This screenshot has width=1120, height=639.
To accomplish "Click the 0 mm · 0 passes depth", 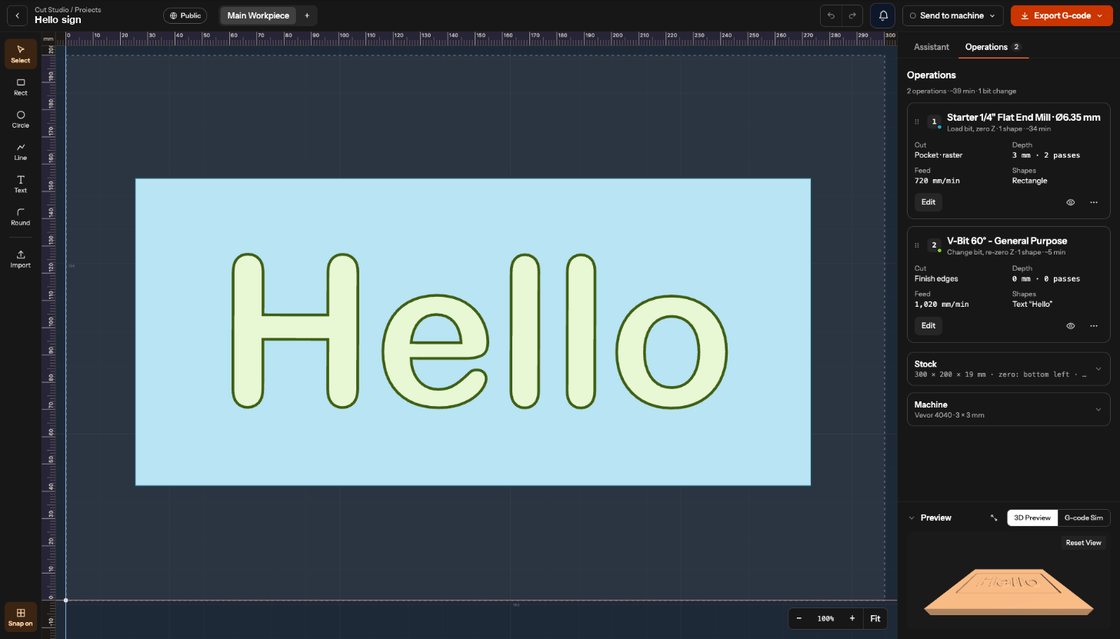I will click(x=1046, y=279).
